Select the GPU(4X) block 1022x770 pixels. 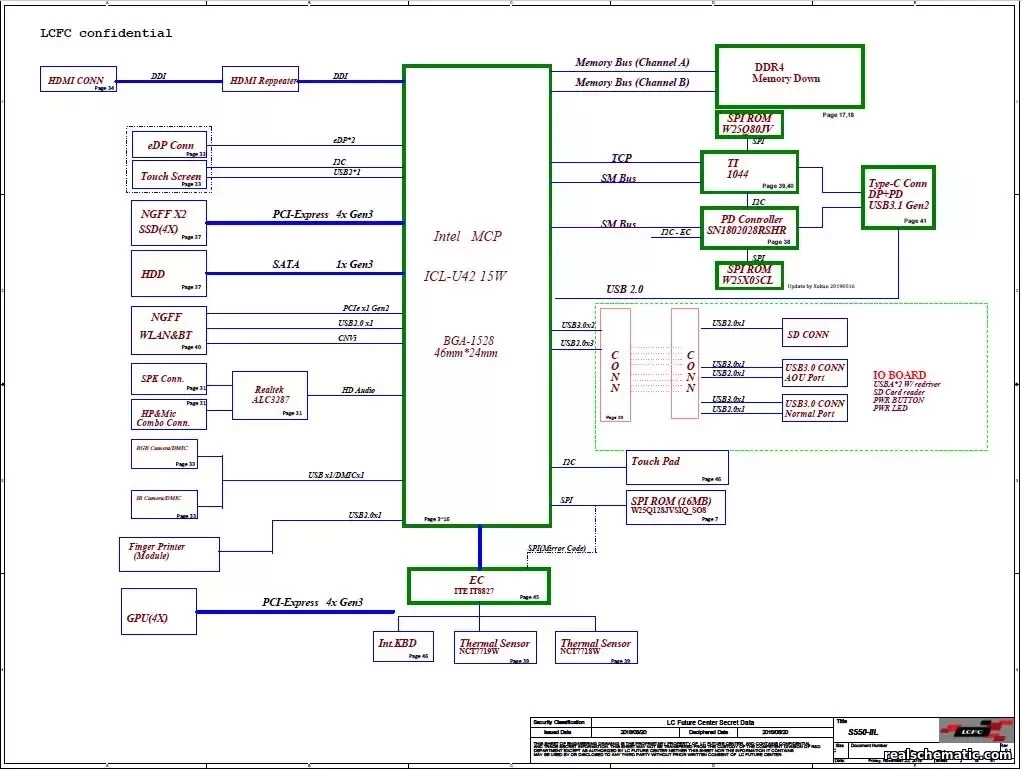pyautogui.click(x=158, y=612)
